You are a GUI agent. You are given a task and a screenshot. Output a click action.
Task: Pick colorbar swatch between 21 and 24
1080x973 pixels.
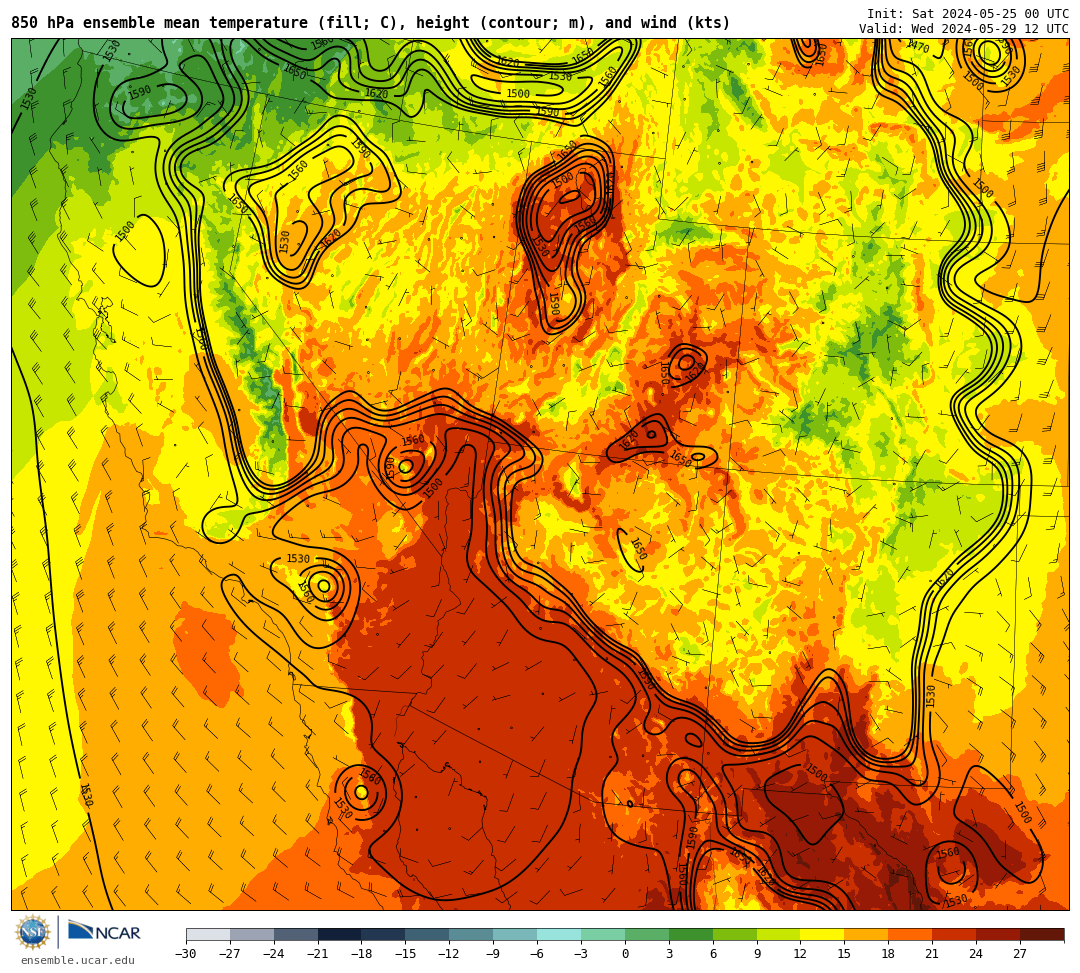click(955, 934)
